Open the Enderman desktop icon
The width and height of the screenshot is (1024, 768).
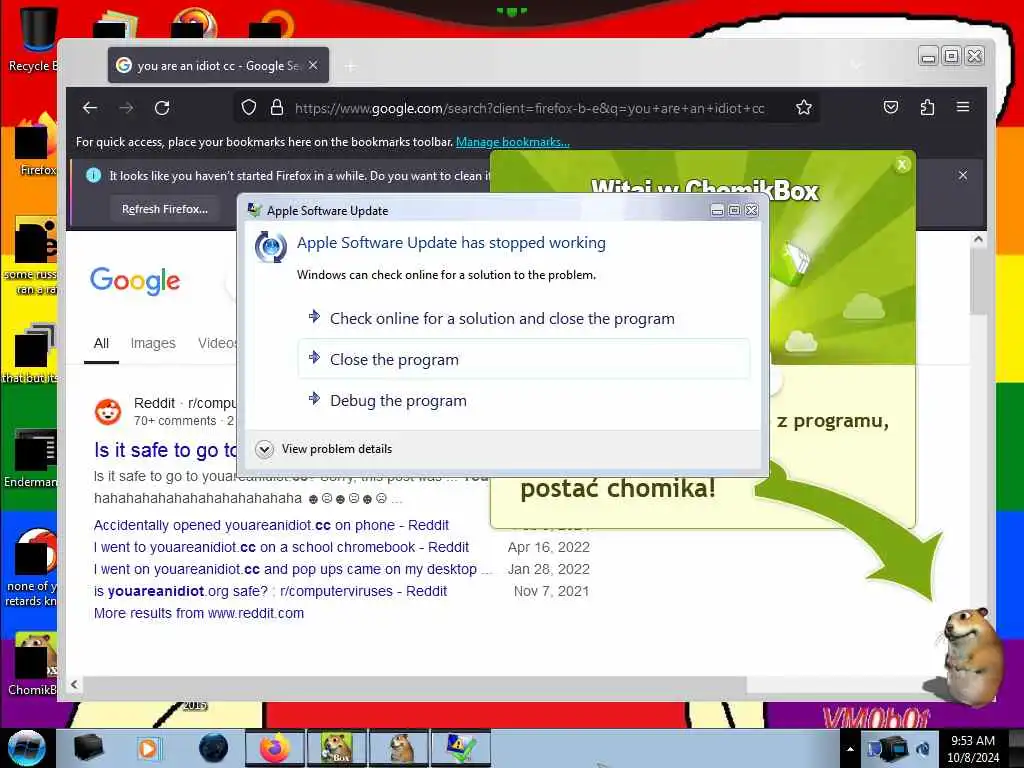31,458
